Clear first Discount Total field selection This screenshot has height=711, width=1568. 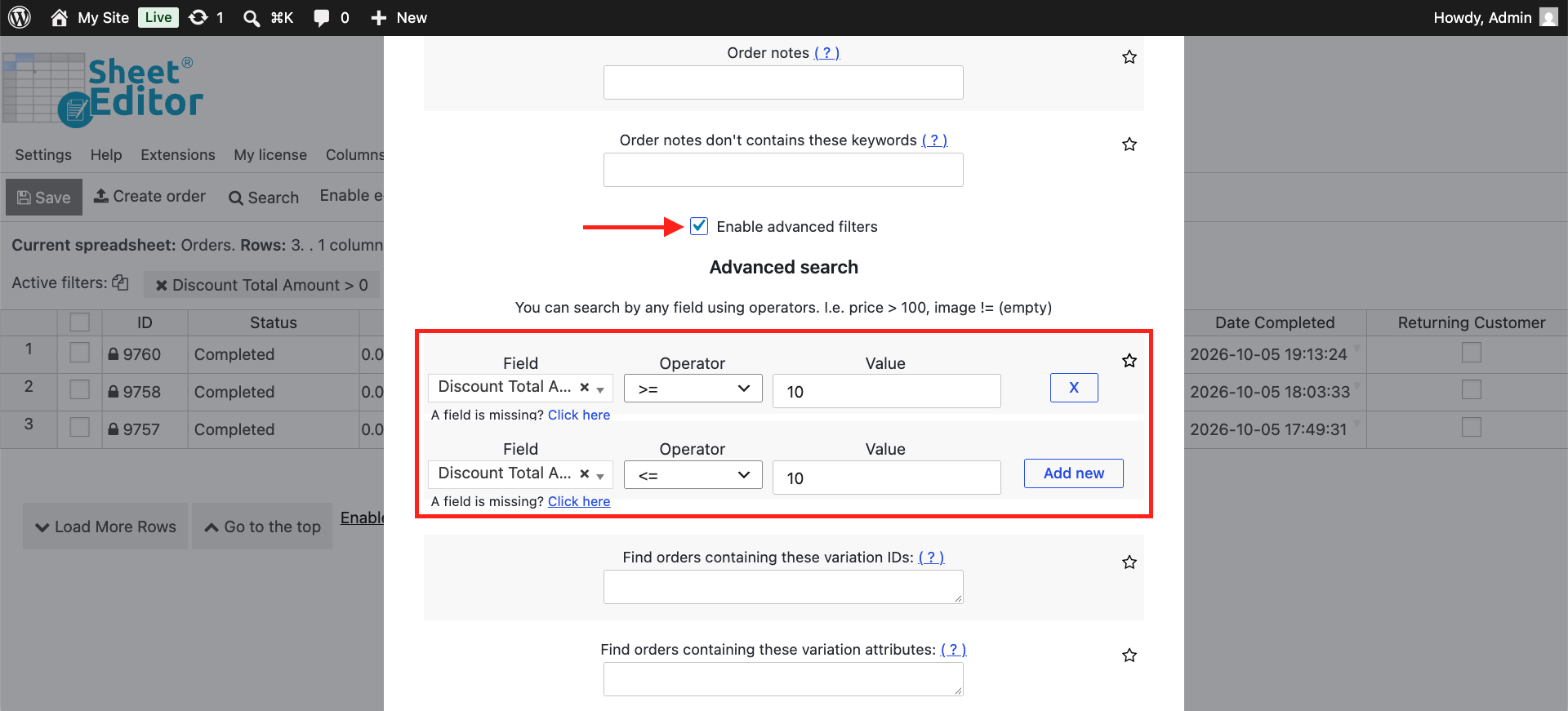click(x=585, y=387)
